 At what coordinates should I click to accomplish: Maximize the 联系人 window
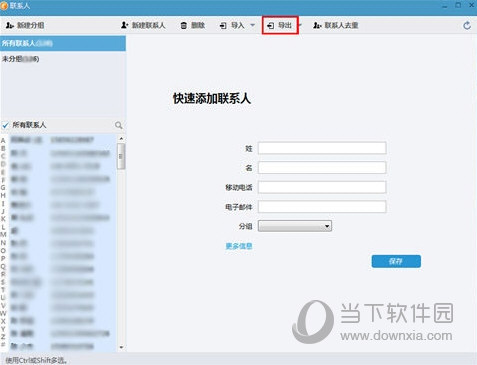pyautogui.click(x=458, y=5)
